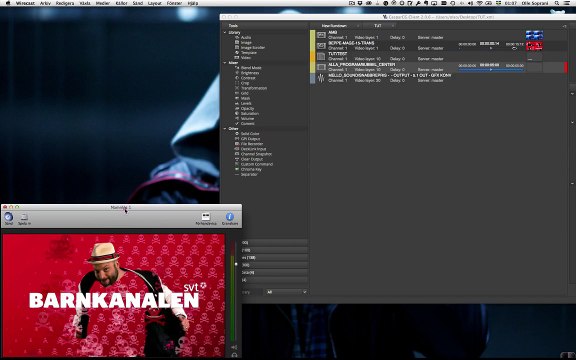Select the Chroma Key tool
The height and width of the screenshot is (360, 576).
pos(251,169)
